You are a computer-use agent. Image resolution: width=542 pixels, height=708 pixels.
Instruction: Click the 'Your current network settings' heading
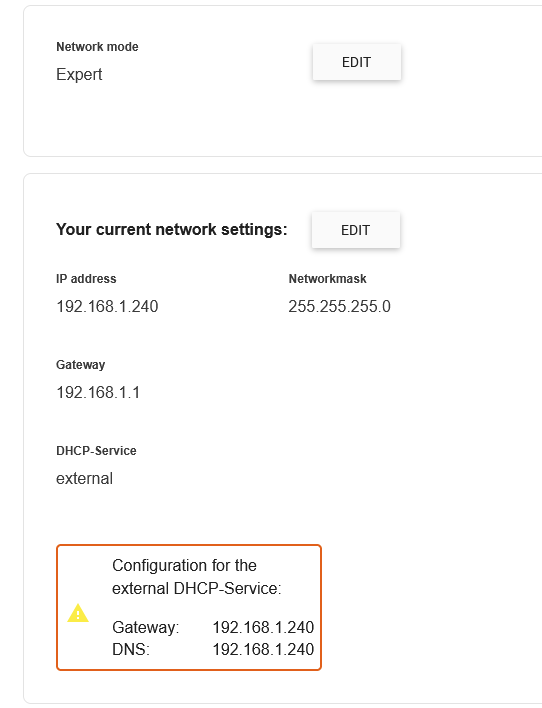click(172, 229)
